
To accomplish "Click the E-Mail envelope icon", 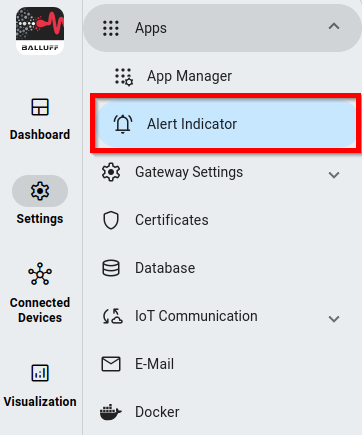I will tap(111, 364).
